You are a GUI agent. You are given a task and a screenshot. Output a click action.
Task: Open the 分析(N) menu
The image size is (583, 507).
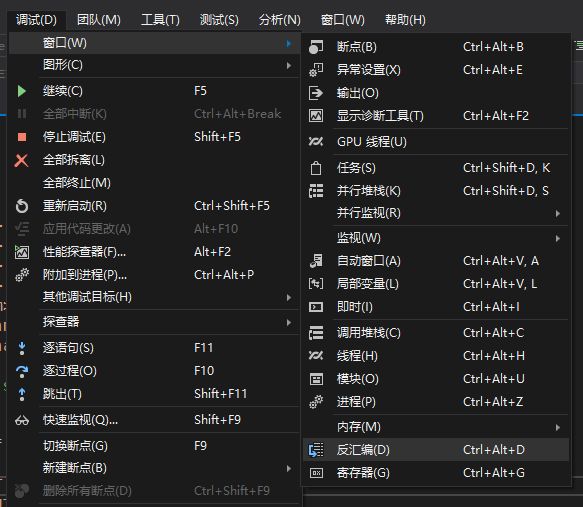[280, 20]
